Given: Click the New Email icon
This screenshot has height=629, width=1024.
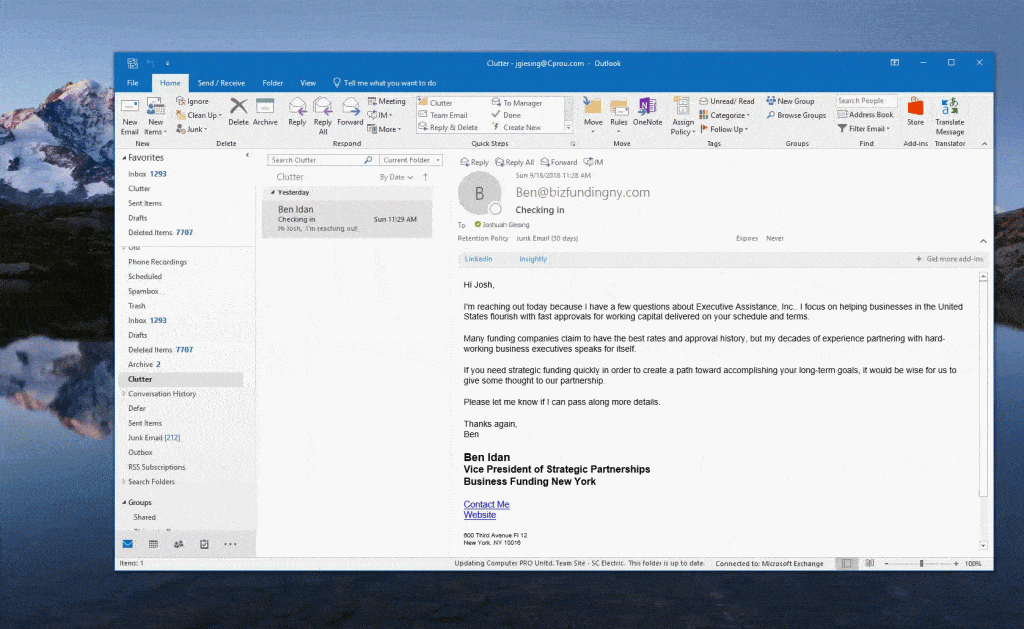Looking at the screenshot, I should click(x=130, y=107).
